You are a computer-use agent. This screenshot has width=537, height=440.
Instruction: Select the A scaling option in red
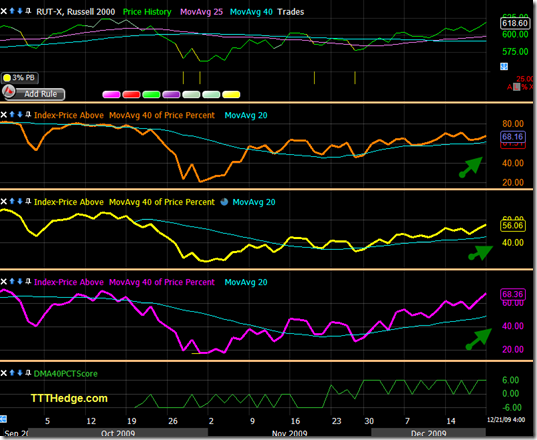click(509, 87)
